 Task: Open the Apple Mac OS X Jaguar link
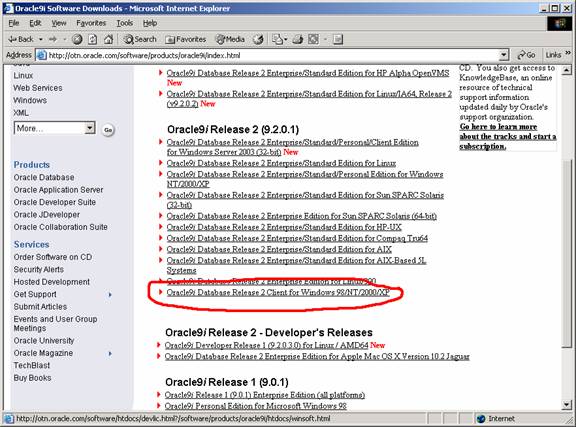317,356
